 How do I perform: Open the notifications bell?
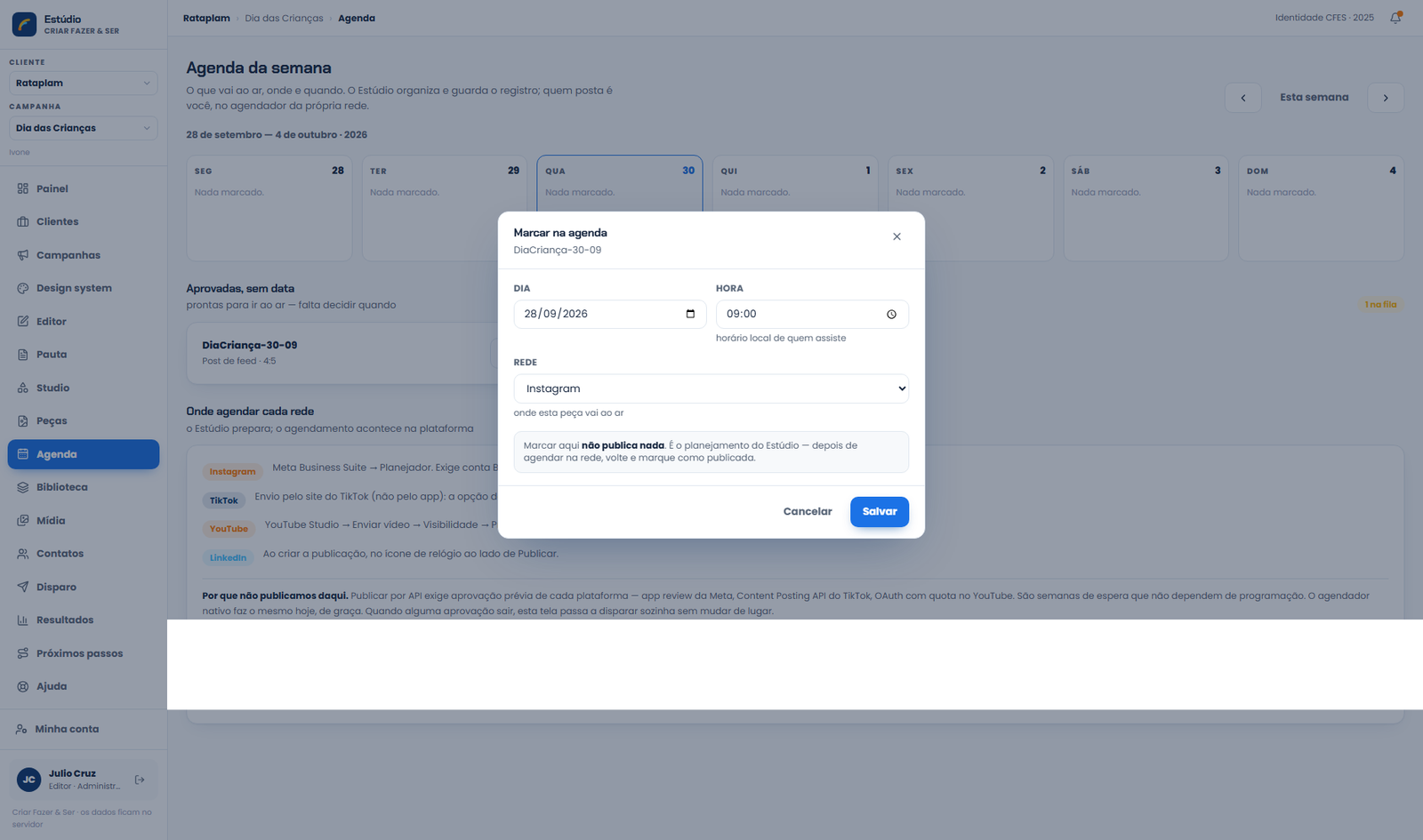[1395, 18]
